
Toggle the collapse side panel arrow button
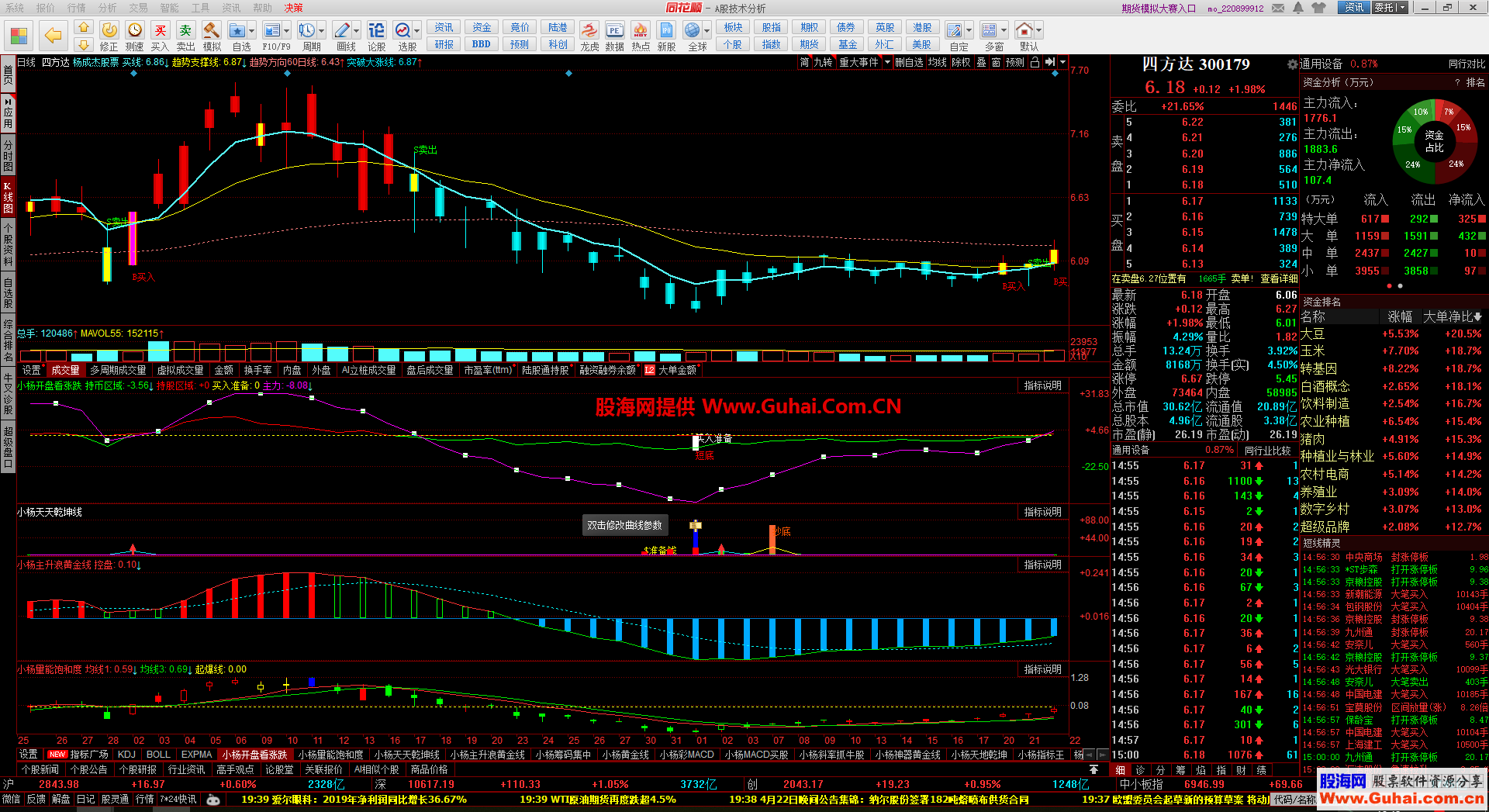1049,62
